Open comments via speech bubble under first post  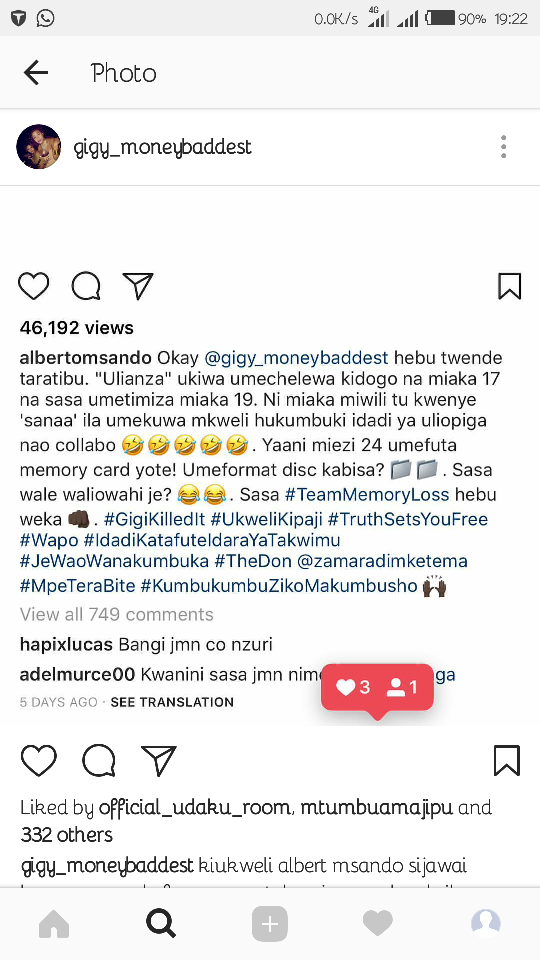tap(86, 286)
